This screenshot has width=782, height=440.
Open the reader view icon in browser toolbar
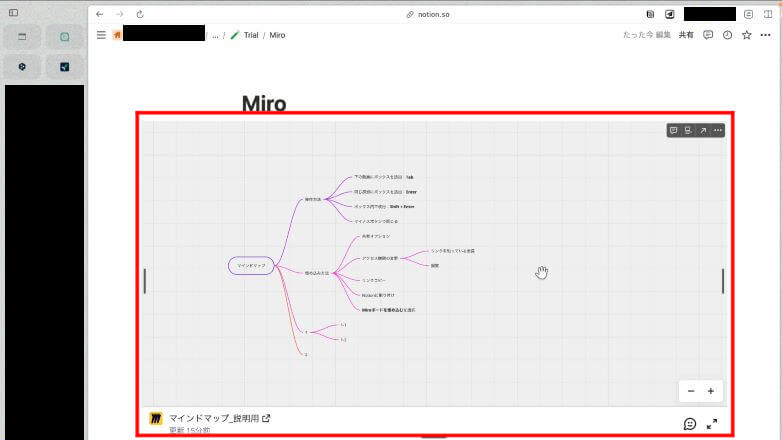click(749, 14)
